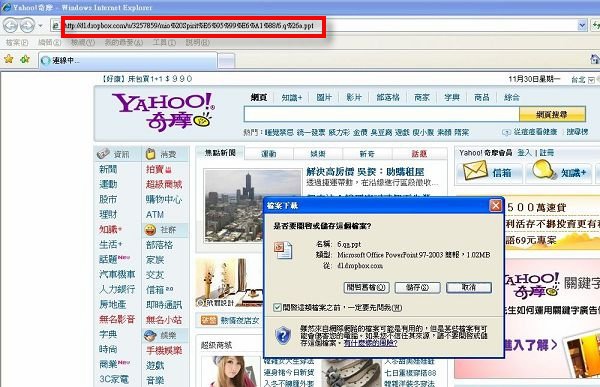Screen dimensions: 600x387
Task: Open the recent pages dropdown beside Forward
Action: [x=41, y=26]
